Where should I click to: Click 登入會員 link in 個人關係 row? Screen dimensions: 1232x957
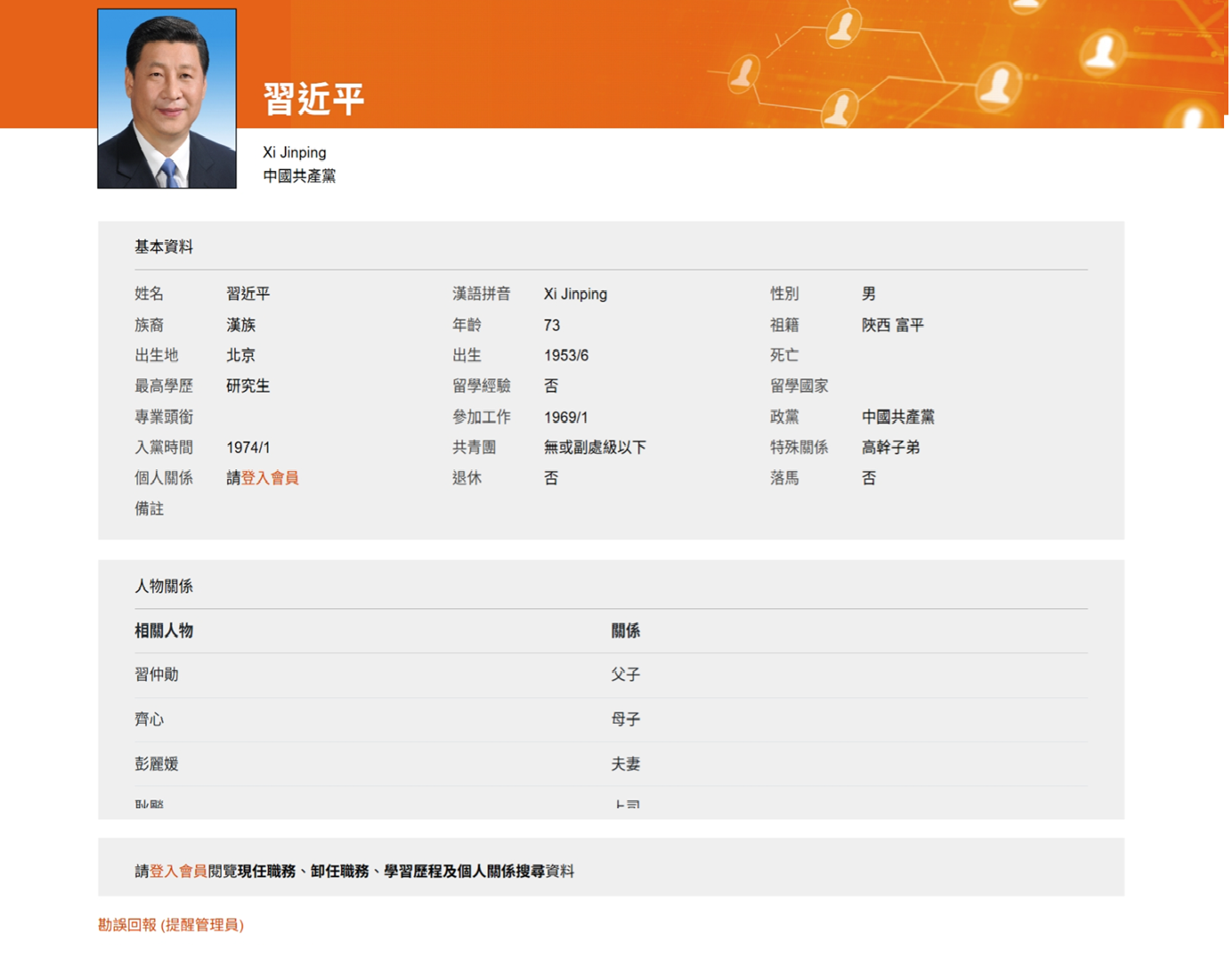pos(270,478)
